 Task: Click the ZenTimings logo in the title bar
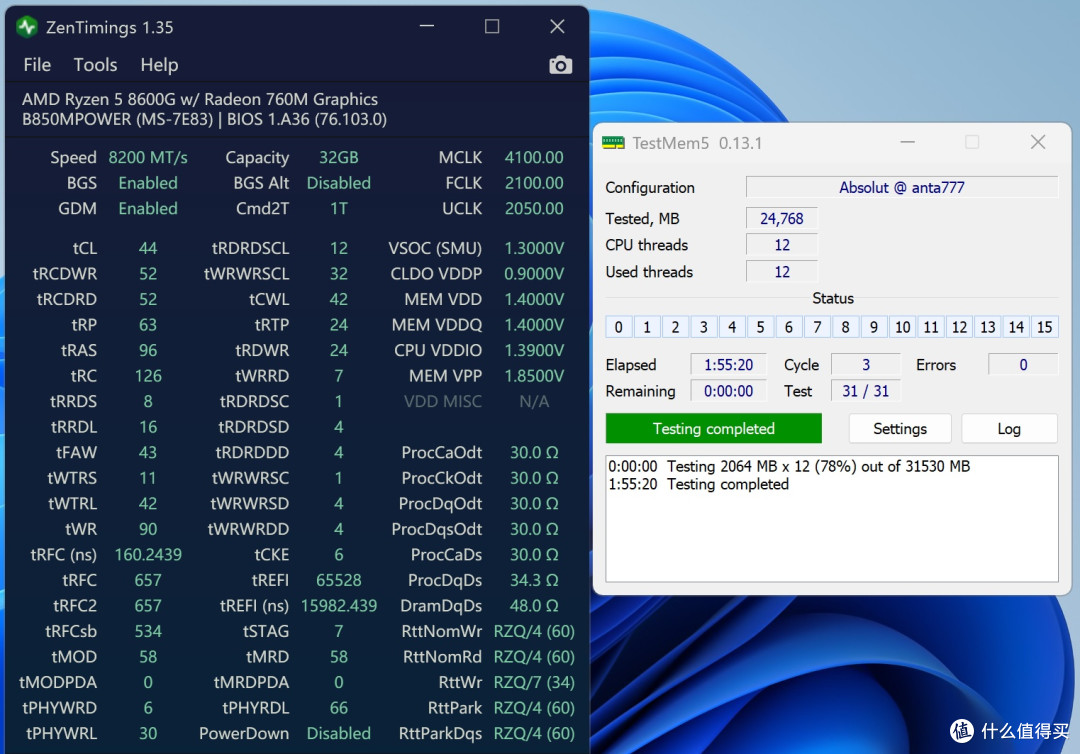coord(28,27)
